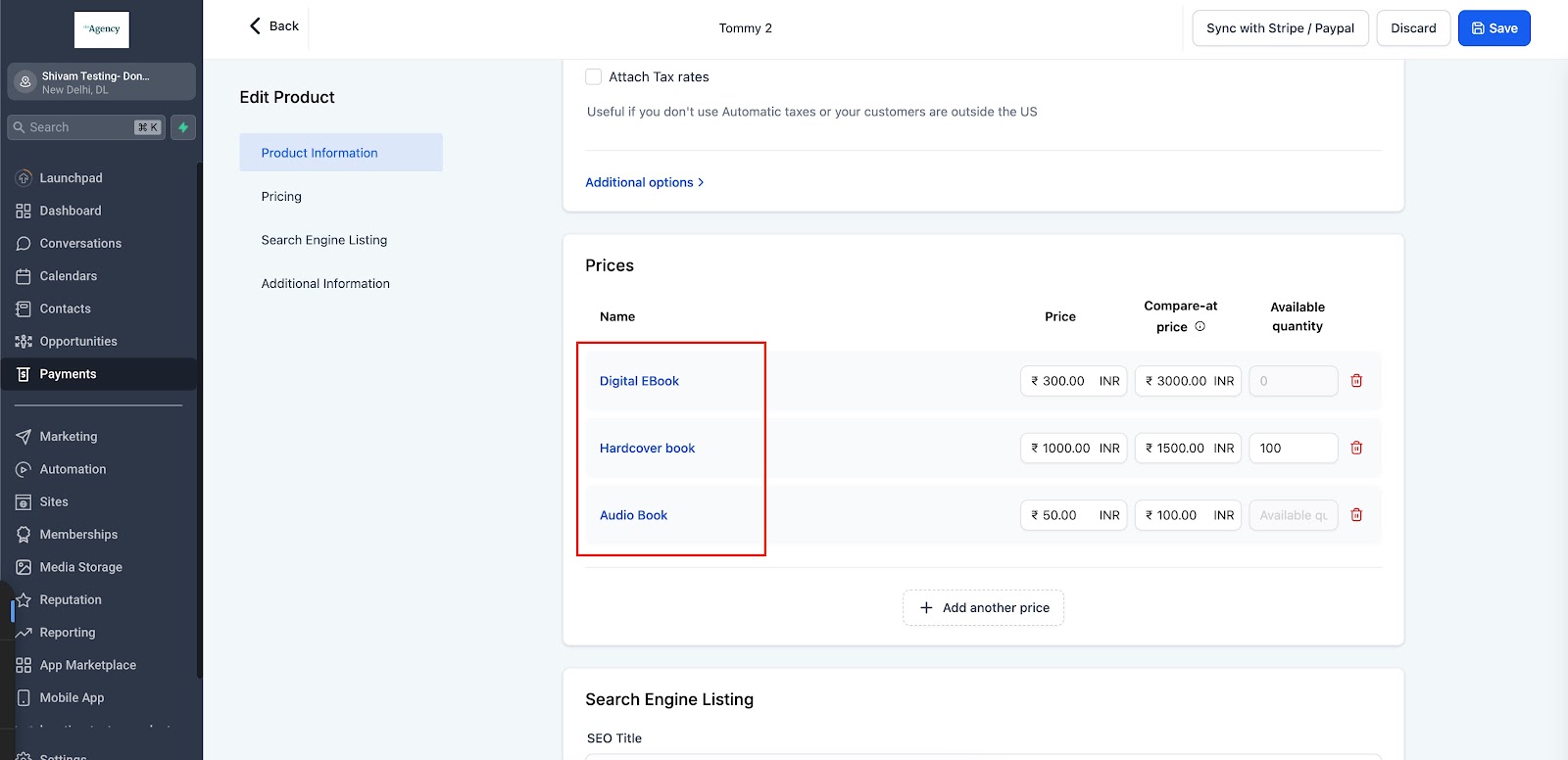Open the Digital EBook price link
The height and width of the screenshot is (760, 1568).
click(639, 381)
